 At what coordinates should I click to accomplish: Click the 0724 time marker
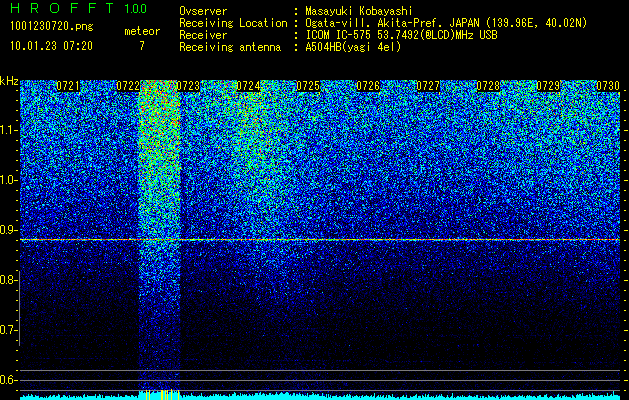pos(248,86)
